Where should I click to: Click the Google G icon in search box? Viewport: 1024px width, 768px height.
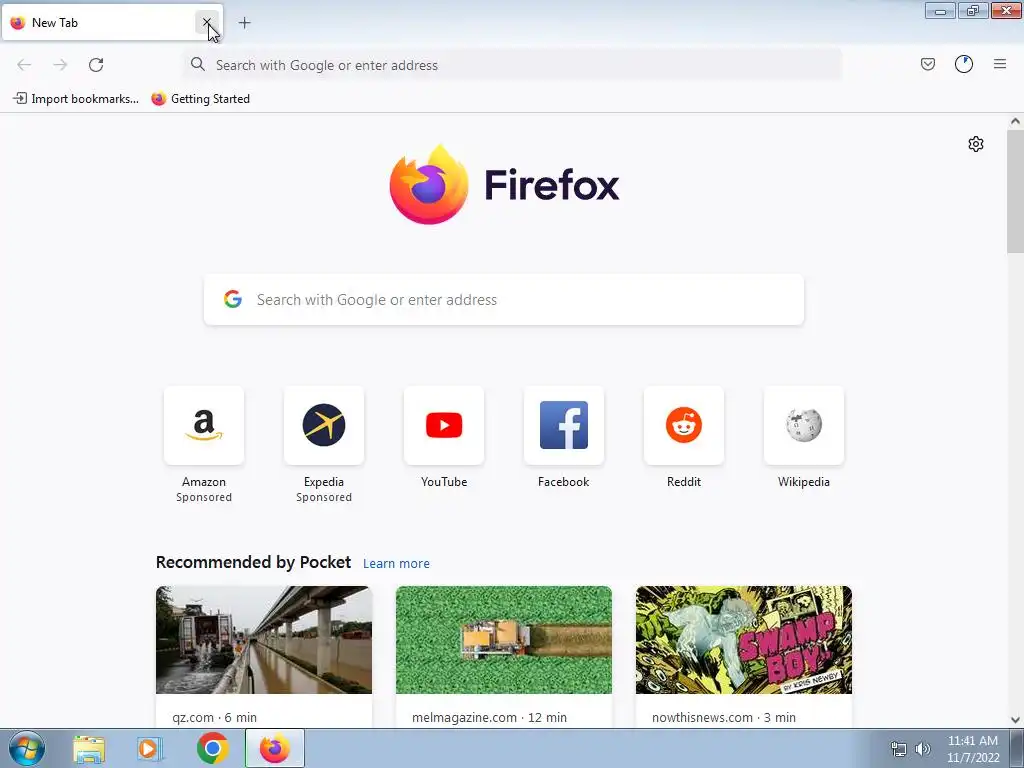pos(233,299)
